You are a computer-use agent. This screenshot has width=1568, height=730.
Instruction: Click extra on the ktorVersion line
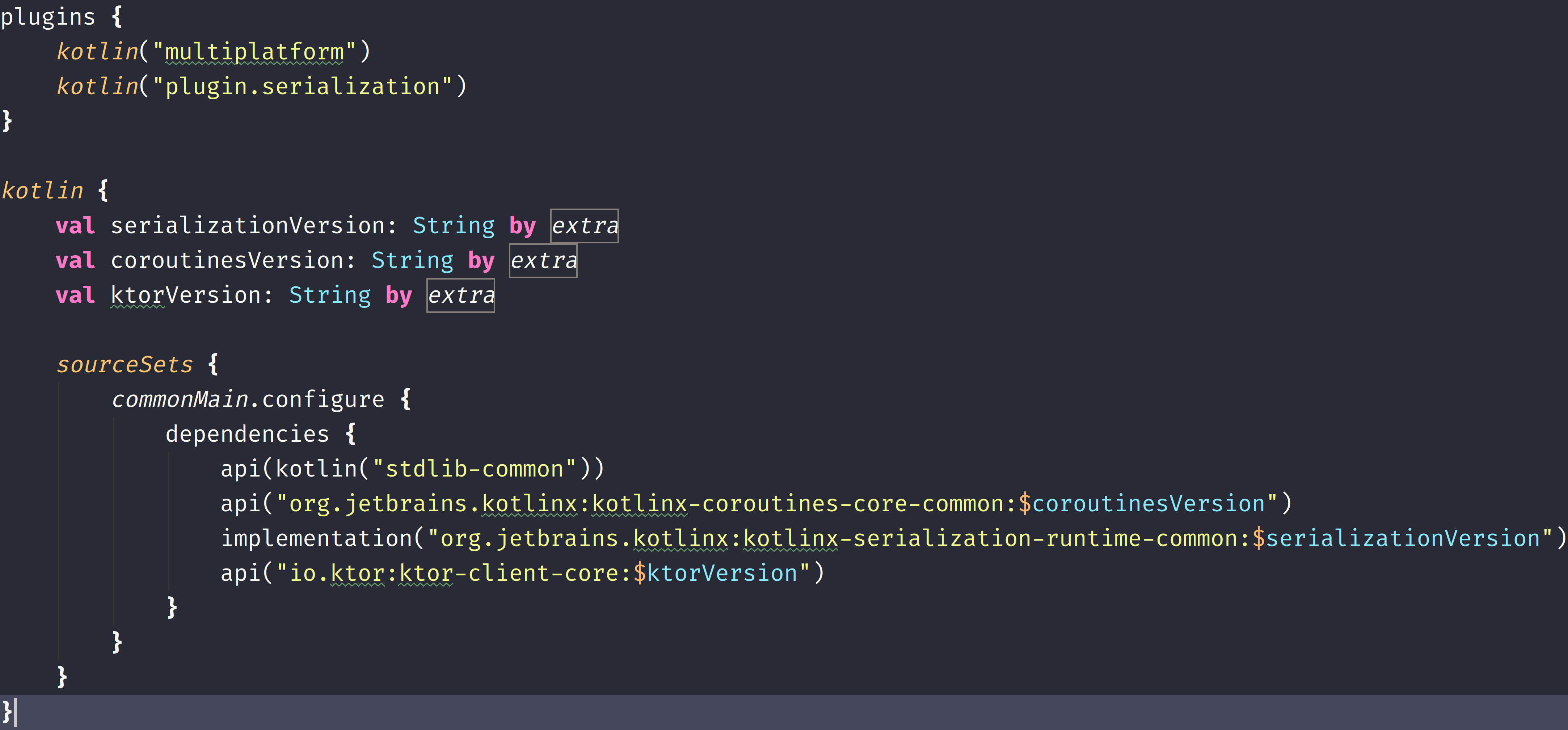461,295
